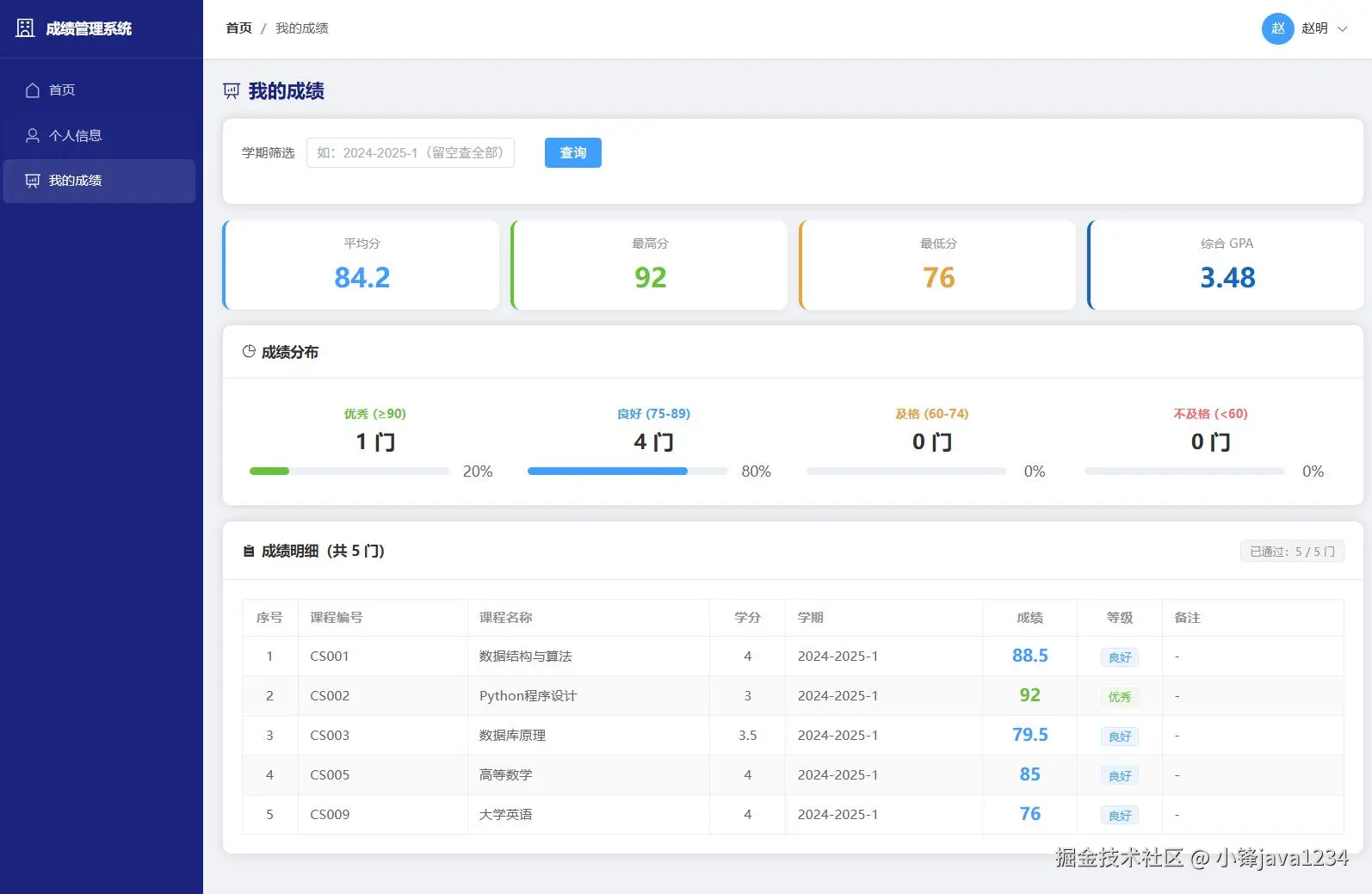Click 高等数学 course name
Viewport: 1372px width, 894px height.
505,775
